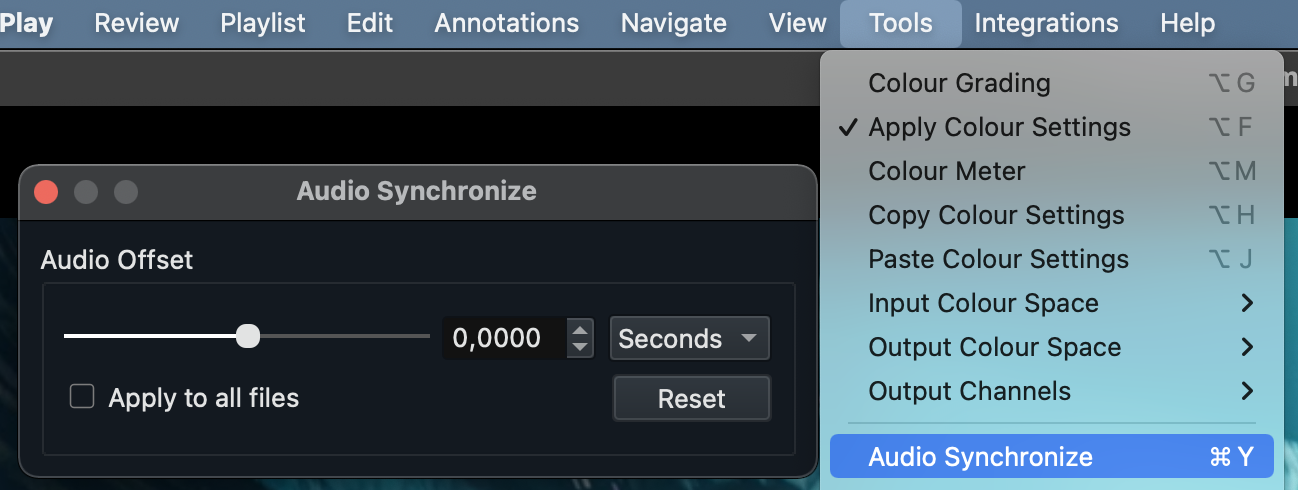Choose Copy Colour Settings
This screenshot has width=1298, height=490.
tap(1051, 215)
